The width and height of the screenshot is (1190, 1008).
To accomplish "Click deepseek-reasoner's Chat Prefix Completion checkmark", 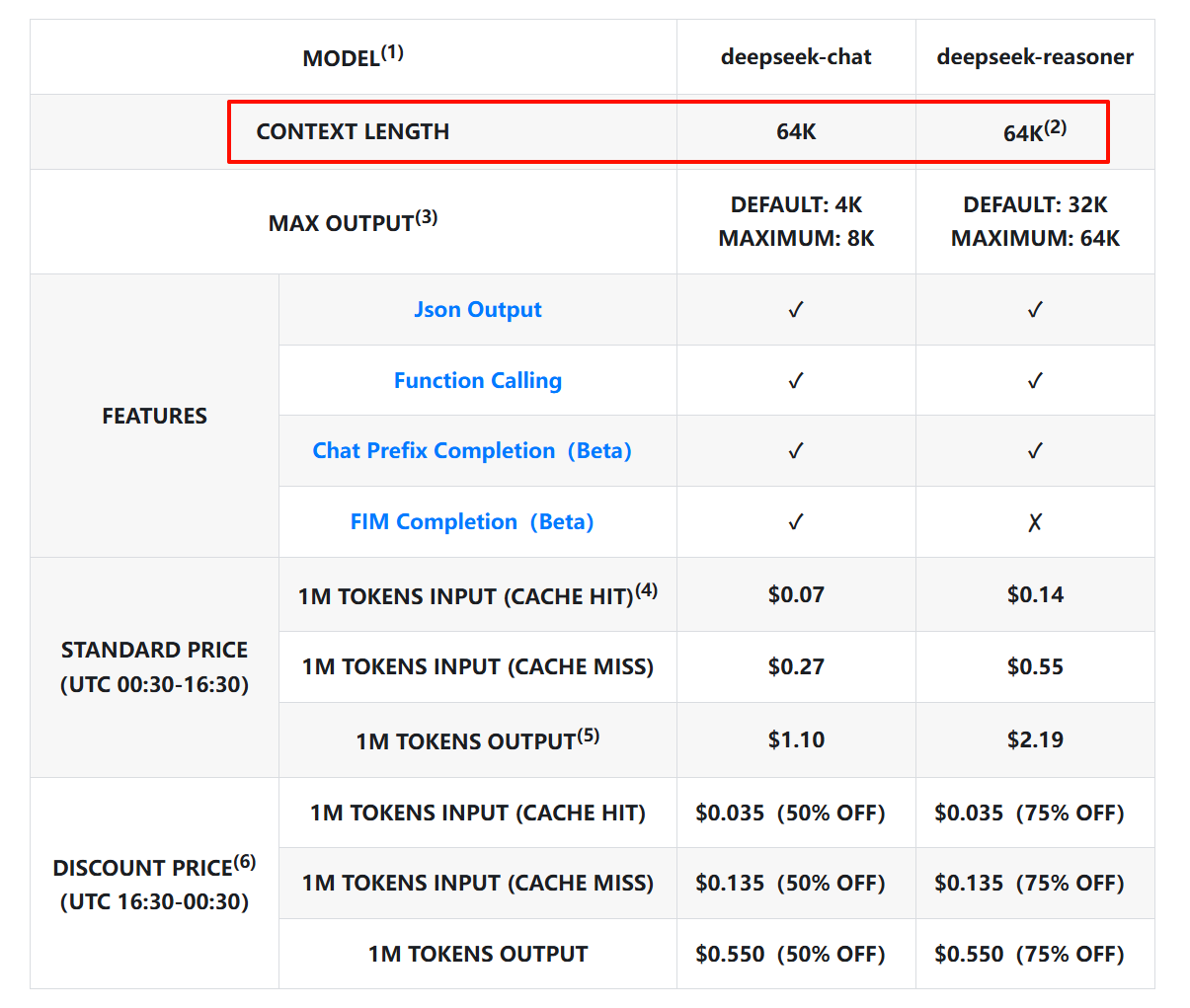I will (x=1035, y=451).
